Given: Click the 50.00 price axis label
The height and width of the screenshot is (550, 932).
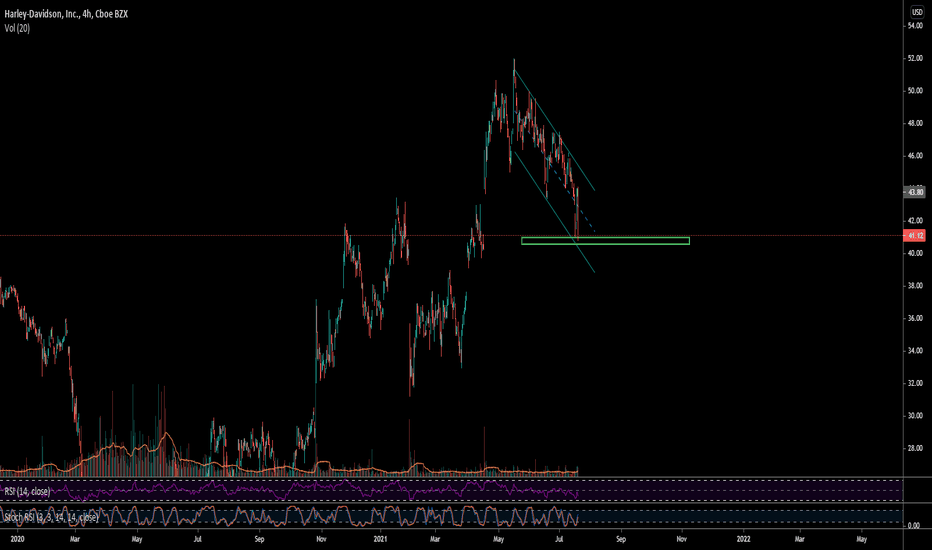Looking at the screenshot, I should pyautogui.click(x=915, y=91).
